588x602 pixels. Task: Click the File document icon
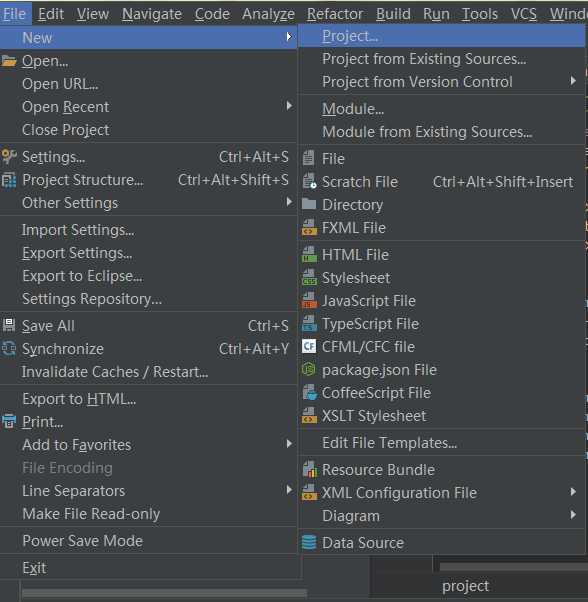[x=309, y=158]
